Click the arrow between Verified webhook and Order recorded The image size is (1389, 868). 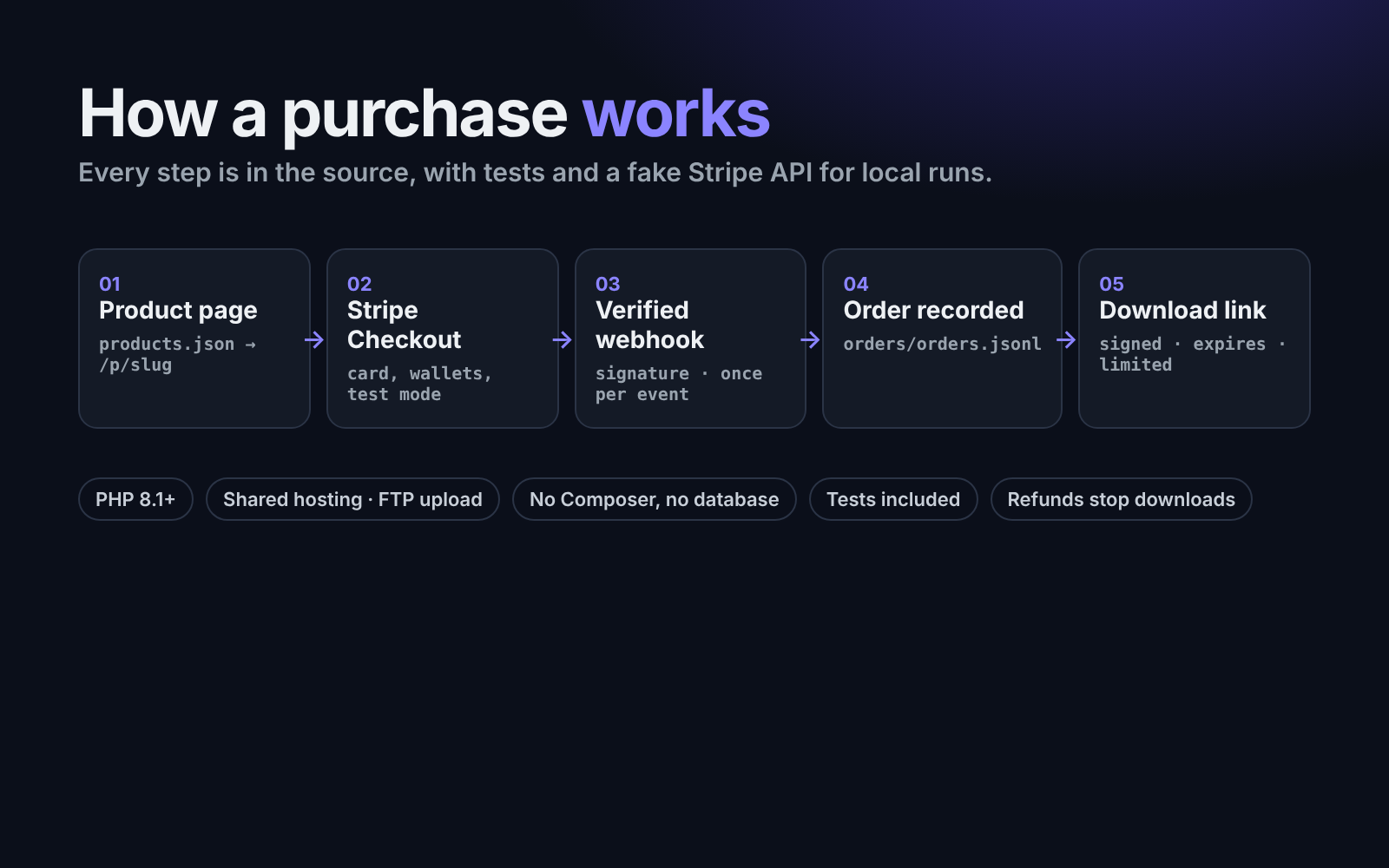(x=810, y=339)
